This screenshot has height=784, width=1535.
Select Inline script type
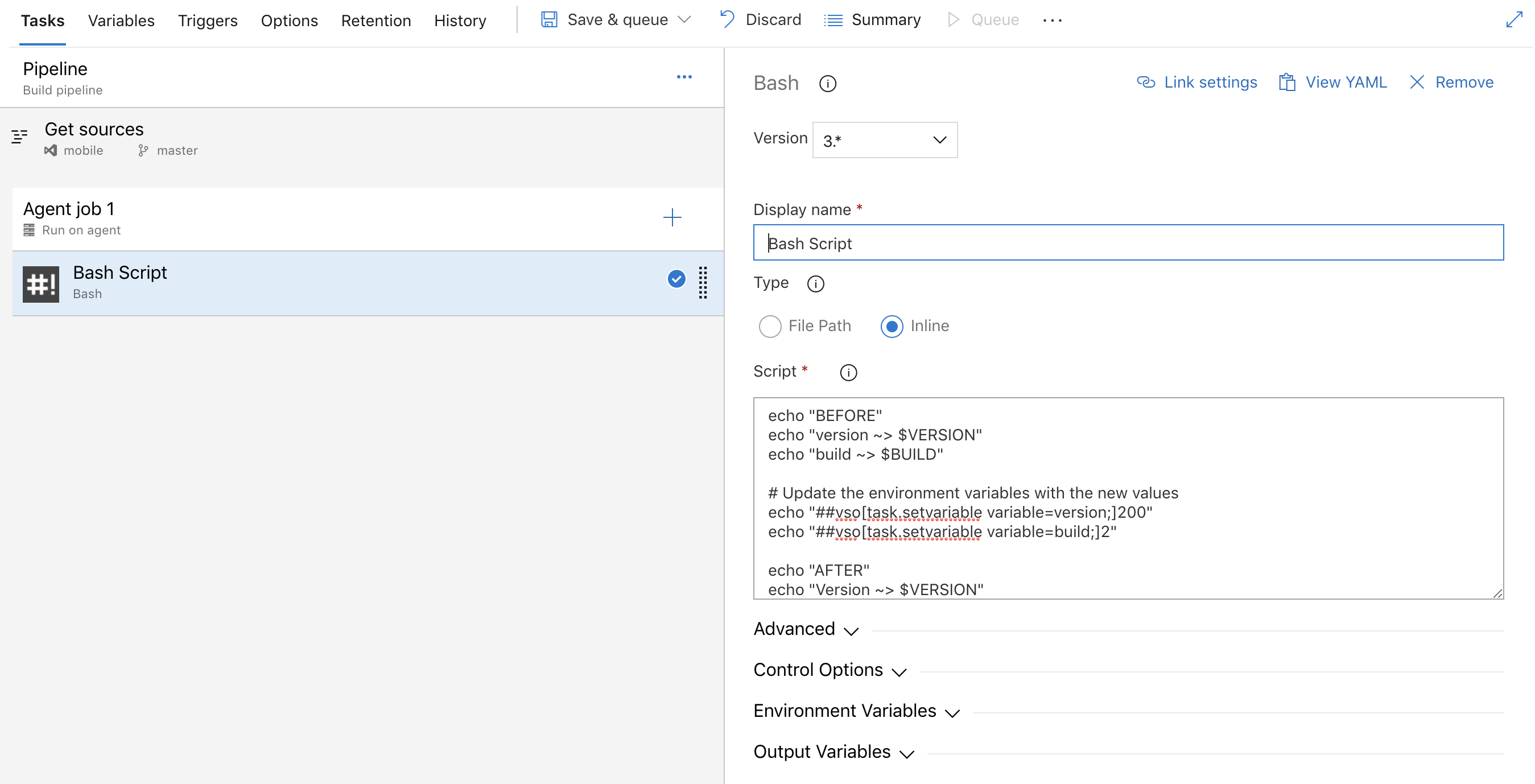tap(892, 327)
